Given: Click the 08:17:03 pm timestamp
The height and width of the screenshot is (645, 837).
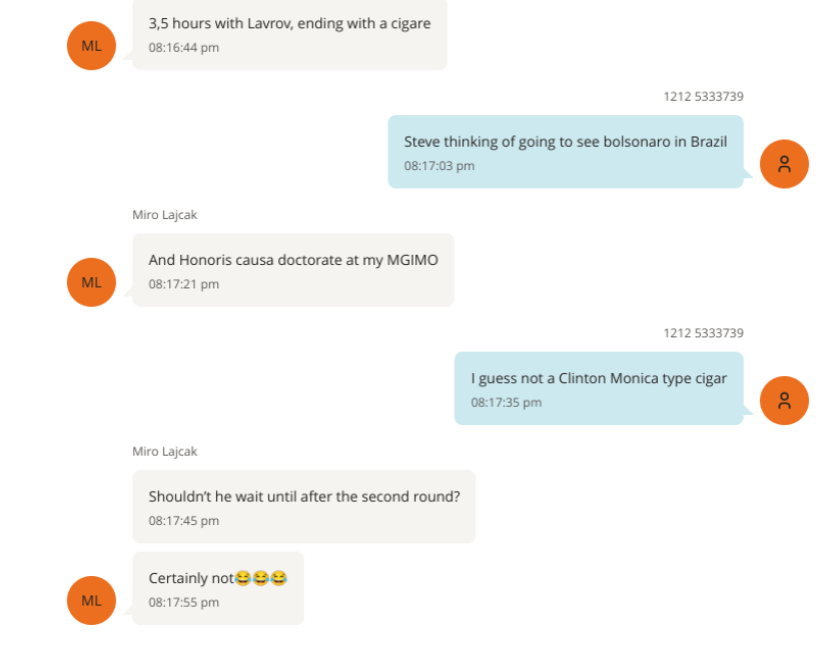Looking at the screenshot, I should click(x=439, y=166).
